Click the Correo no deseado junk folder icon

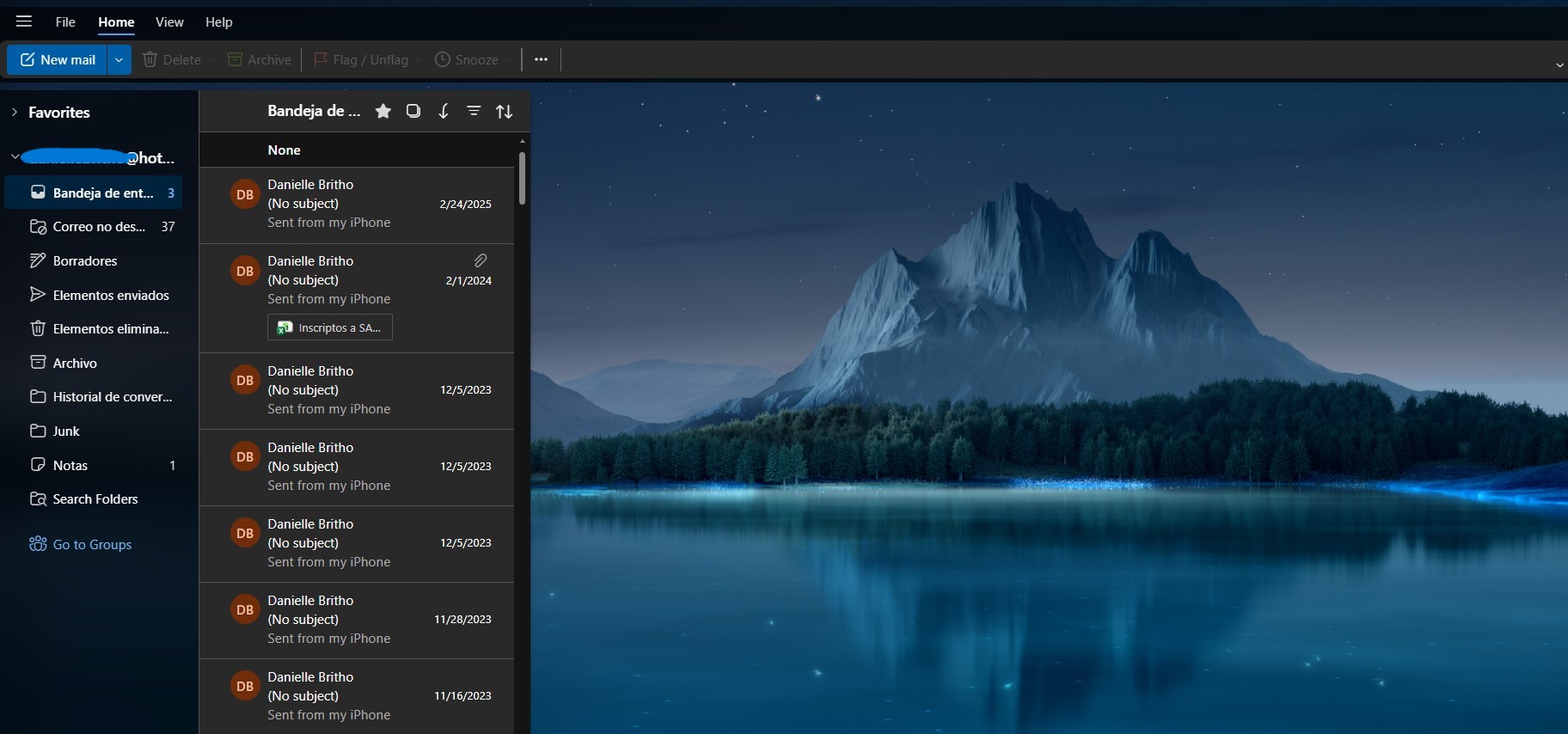click(x=38, y=227)
